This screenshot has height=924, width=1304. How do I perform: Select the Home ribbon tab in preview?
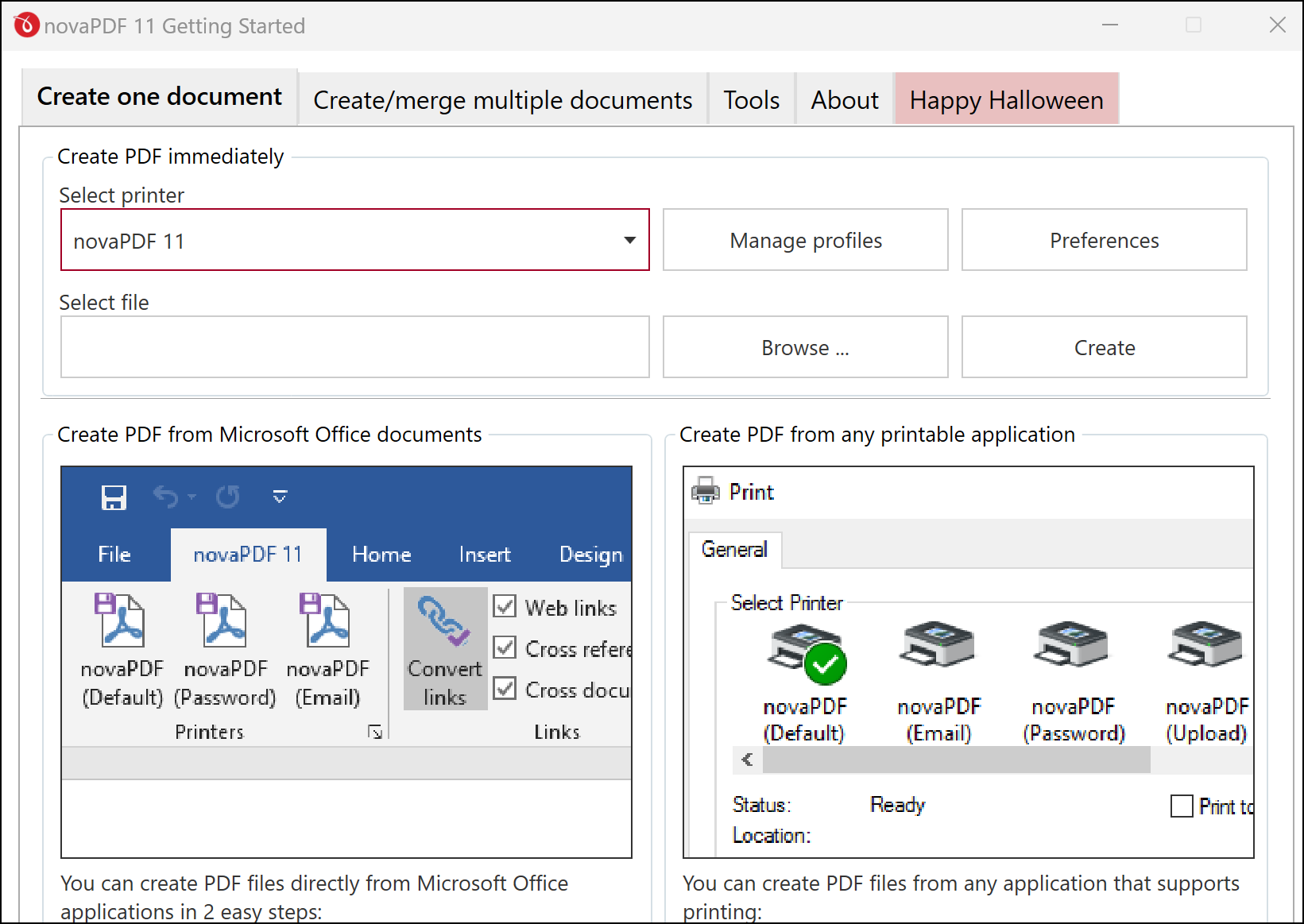pos(381,554)
